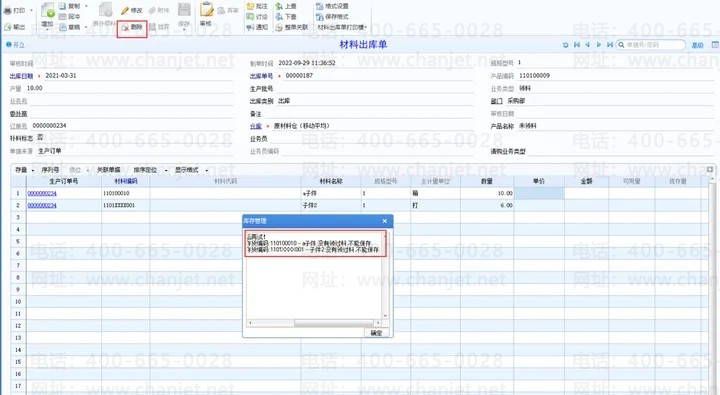Select the 排序定位 menu item
The image size is (720, 395).
tap(145, 170)
